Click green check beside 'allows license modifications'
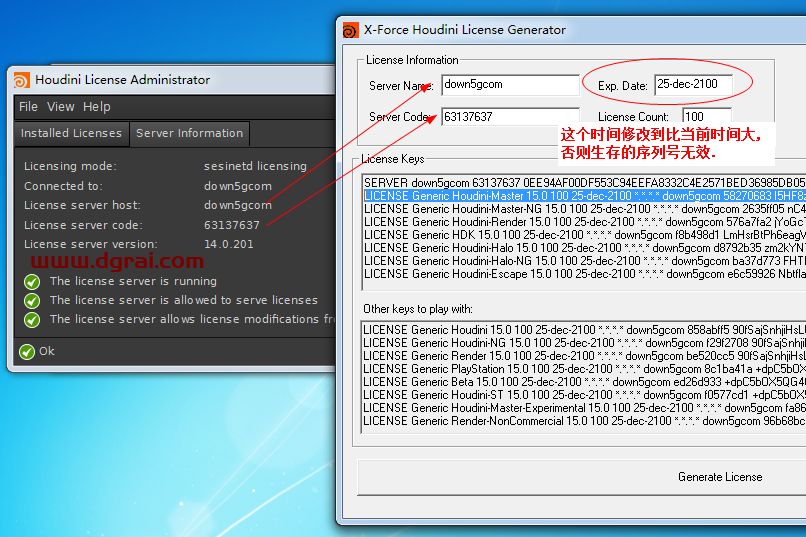 point(32,320)
